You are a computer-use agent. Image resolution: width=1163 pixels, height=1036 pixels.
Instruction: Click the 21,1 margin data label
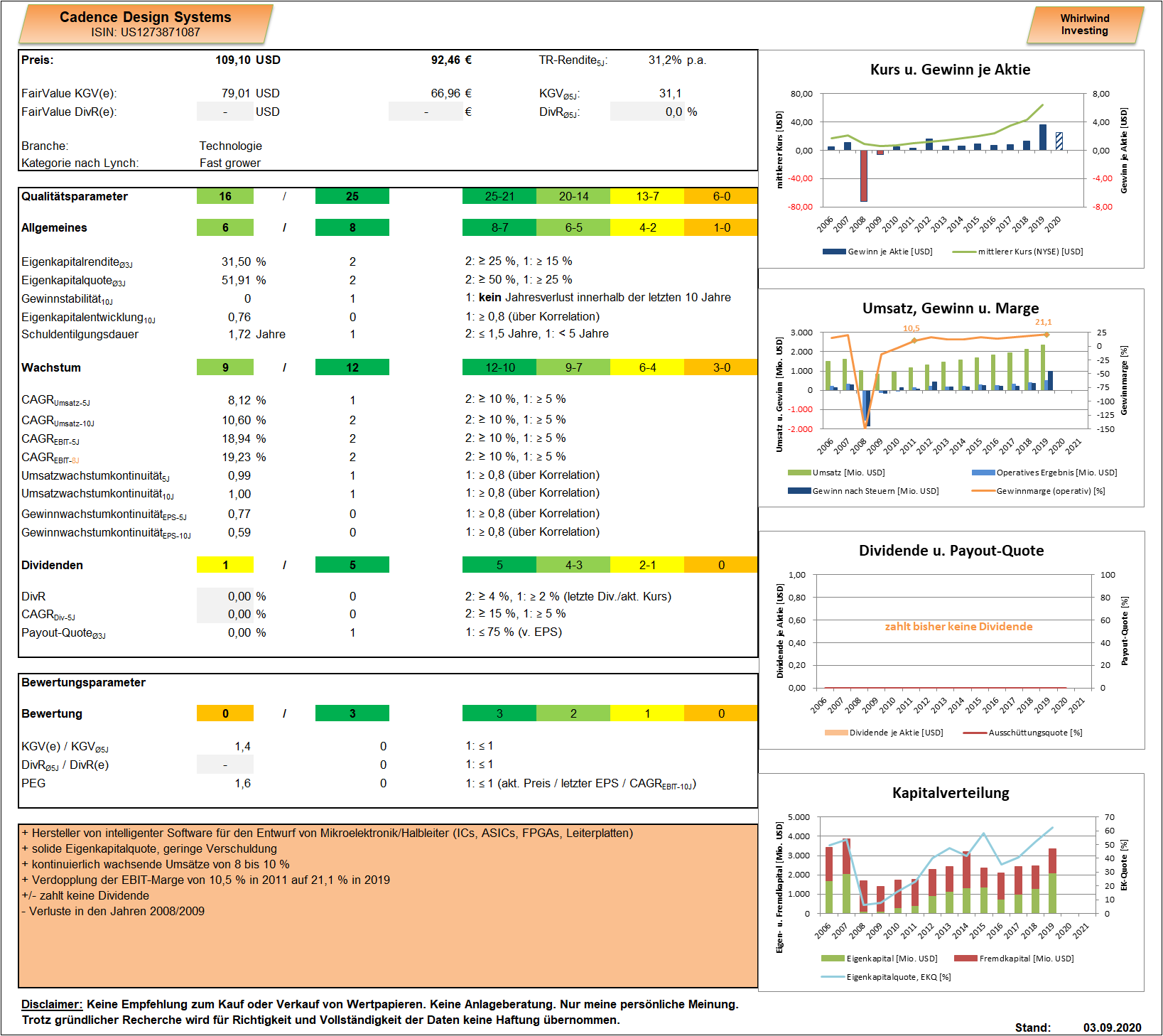[1043, 322]
